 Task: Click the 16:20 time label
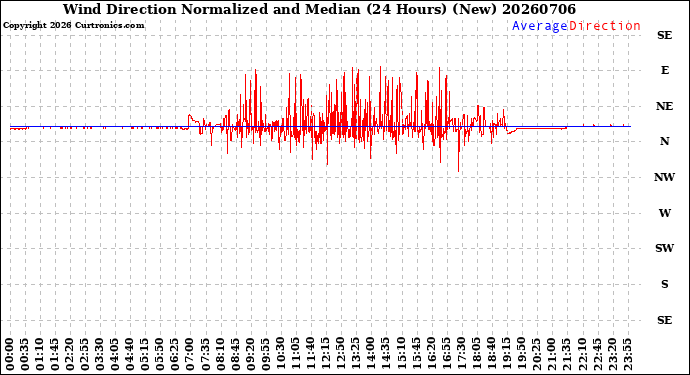coord(432,355)
